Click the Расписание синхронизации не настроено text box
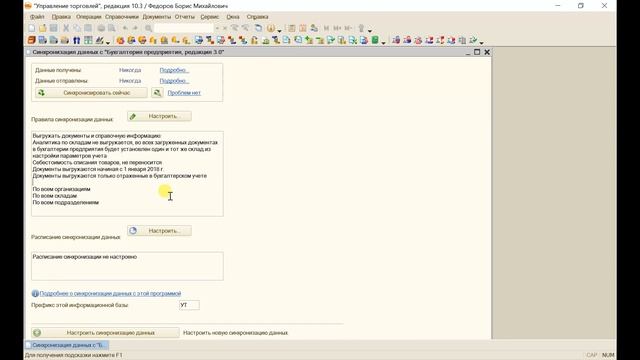 click(x=127, y=266)
